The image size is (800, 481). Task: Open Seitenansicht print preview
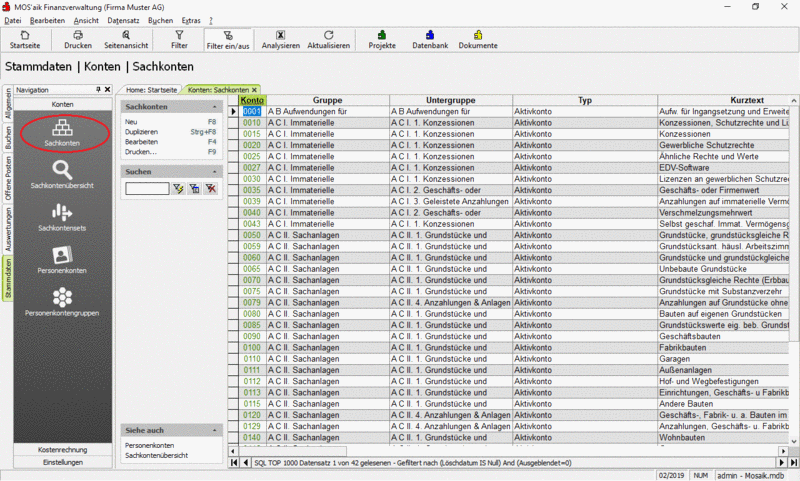126,40
